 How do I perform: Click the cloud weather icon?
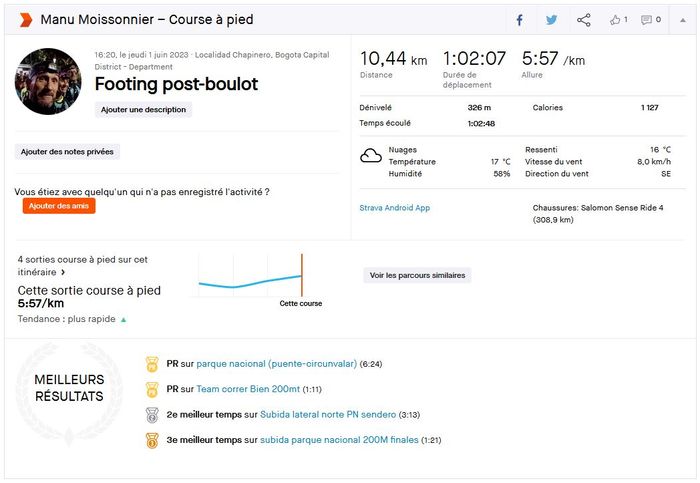click(x=371, y=155)
